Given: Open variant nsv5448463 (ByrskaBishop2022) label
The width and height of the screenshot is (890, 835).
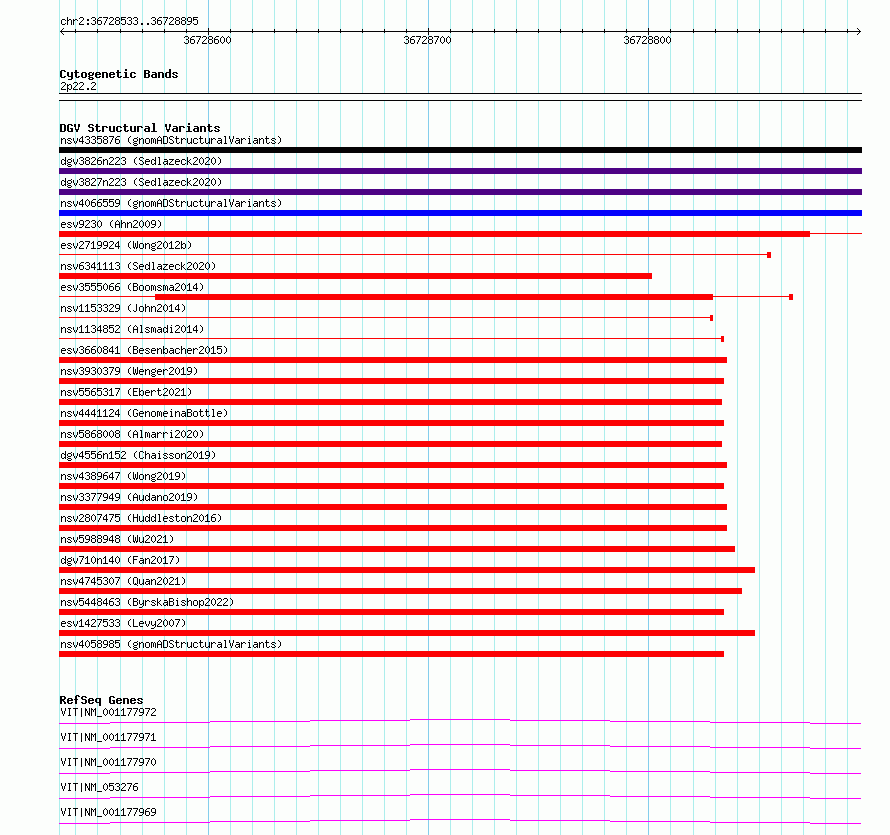Looking at the screenshot, I should [x=147, y=602].
